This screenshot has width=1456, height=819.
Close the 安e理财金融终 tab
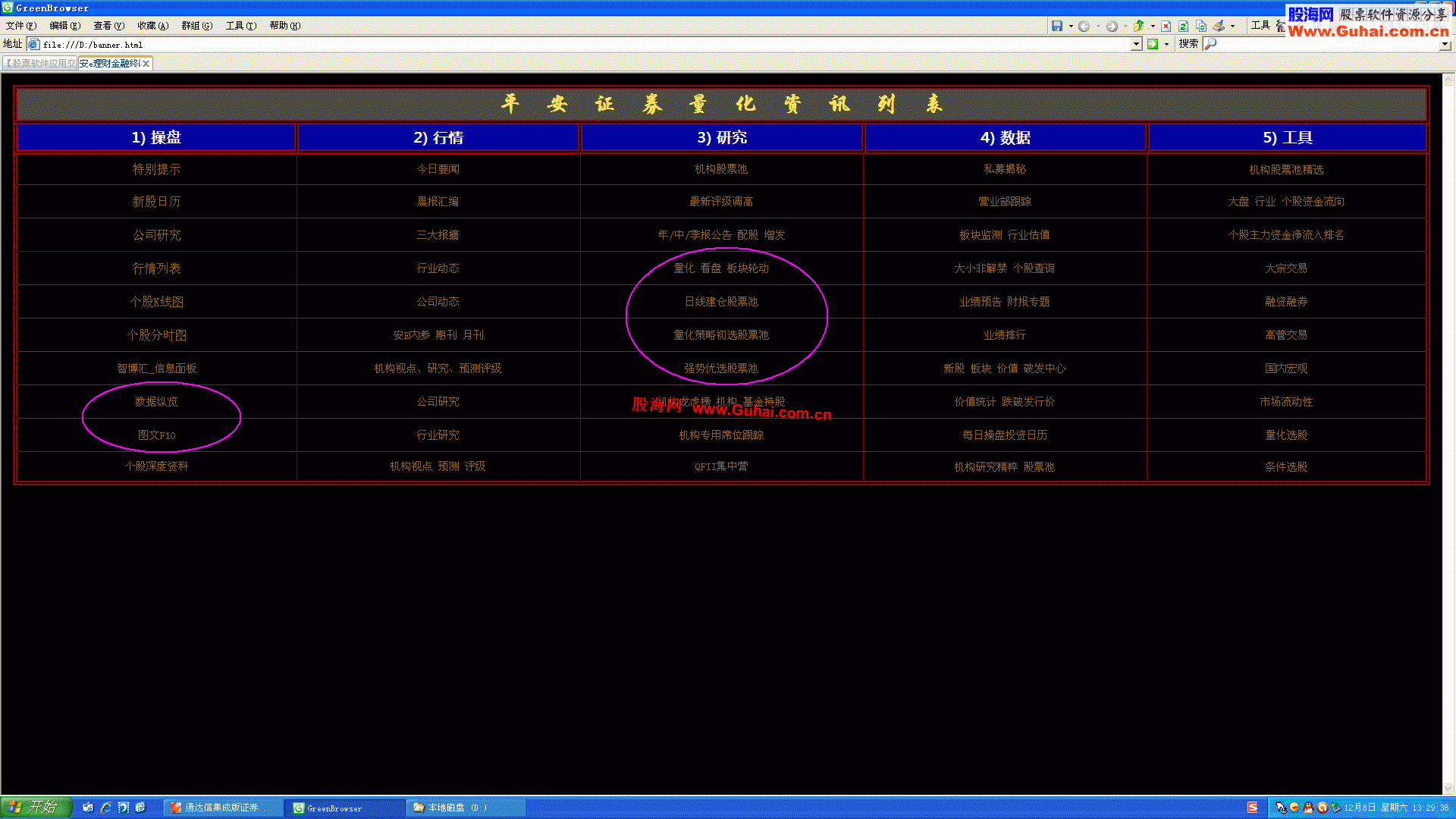coord(146,64)
